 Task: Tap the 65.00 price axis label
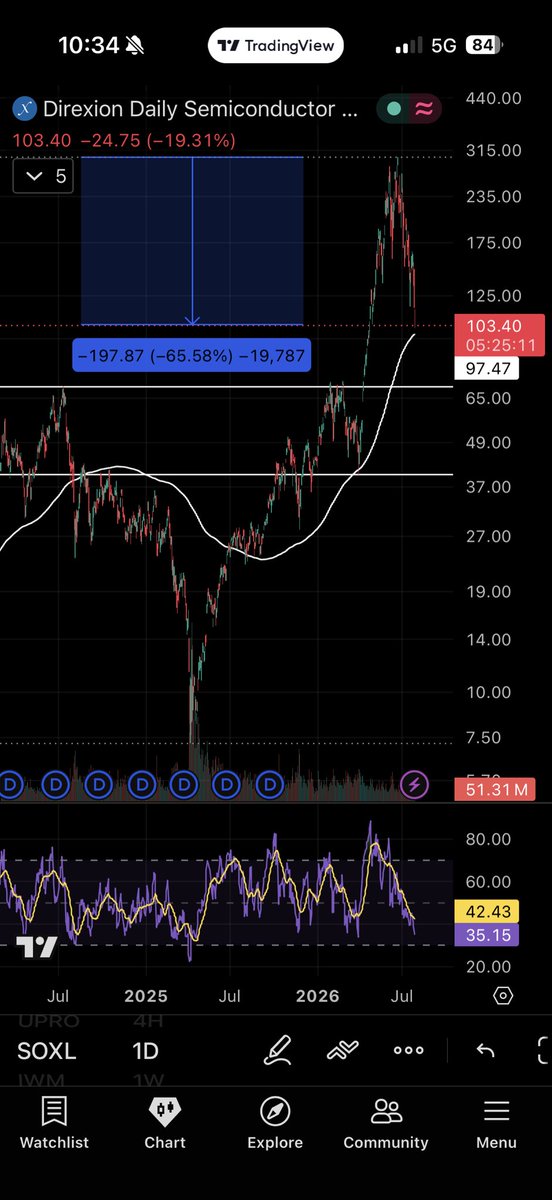point(488,397)
